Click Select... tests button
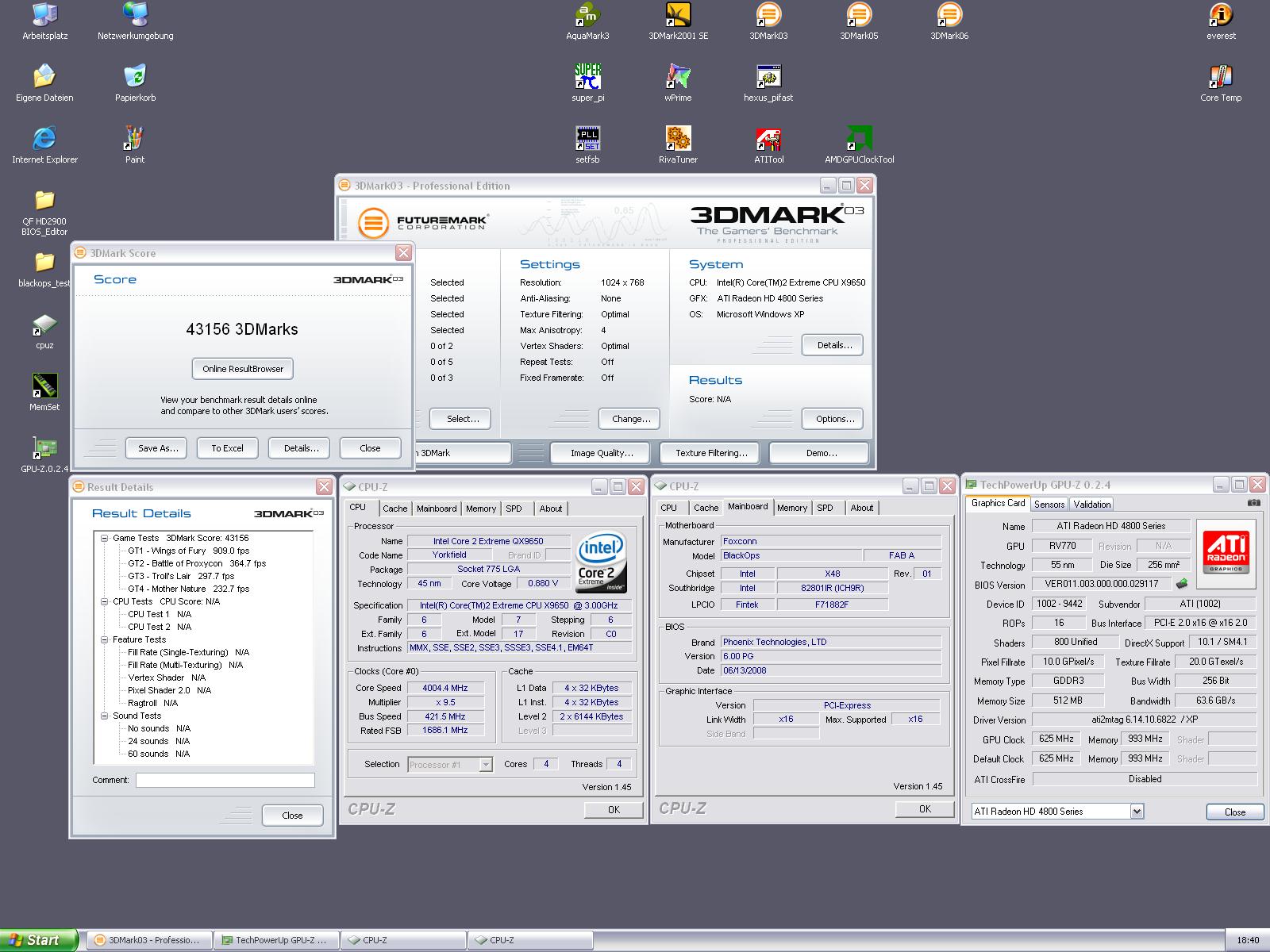Viewport: 1270px width, 952px height. [x=462, y=419]
